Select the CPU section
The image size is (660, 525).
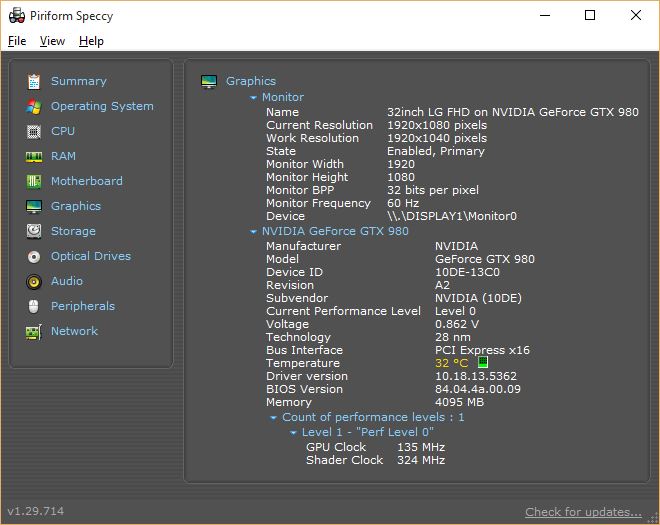click(x=63, y=131)
